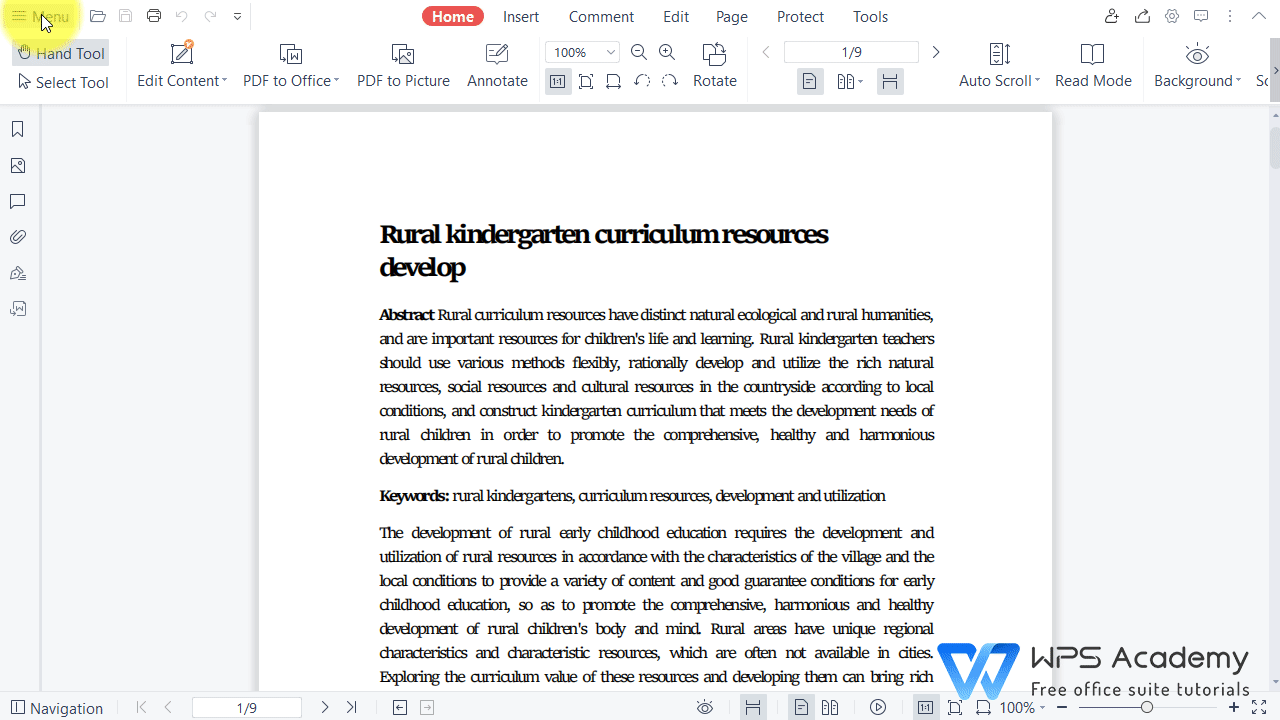The width and height of the screenshot is (1280, 720).
Task: Open the Protect ribbon tab
Action: pyautogui.click(x=800, y=16)
